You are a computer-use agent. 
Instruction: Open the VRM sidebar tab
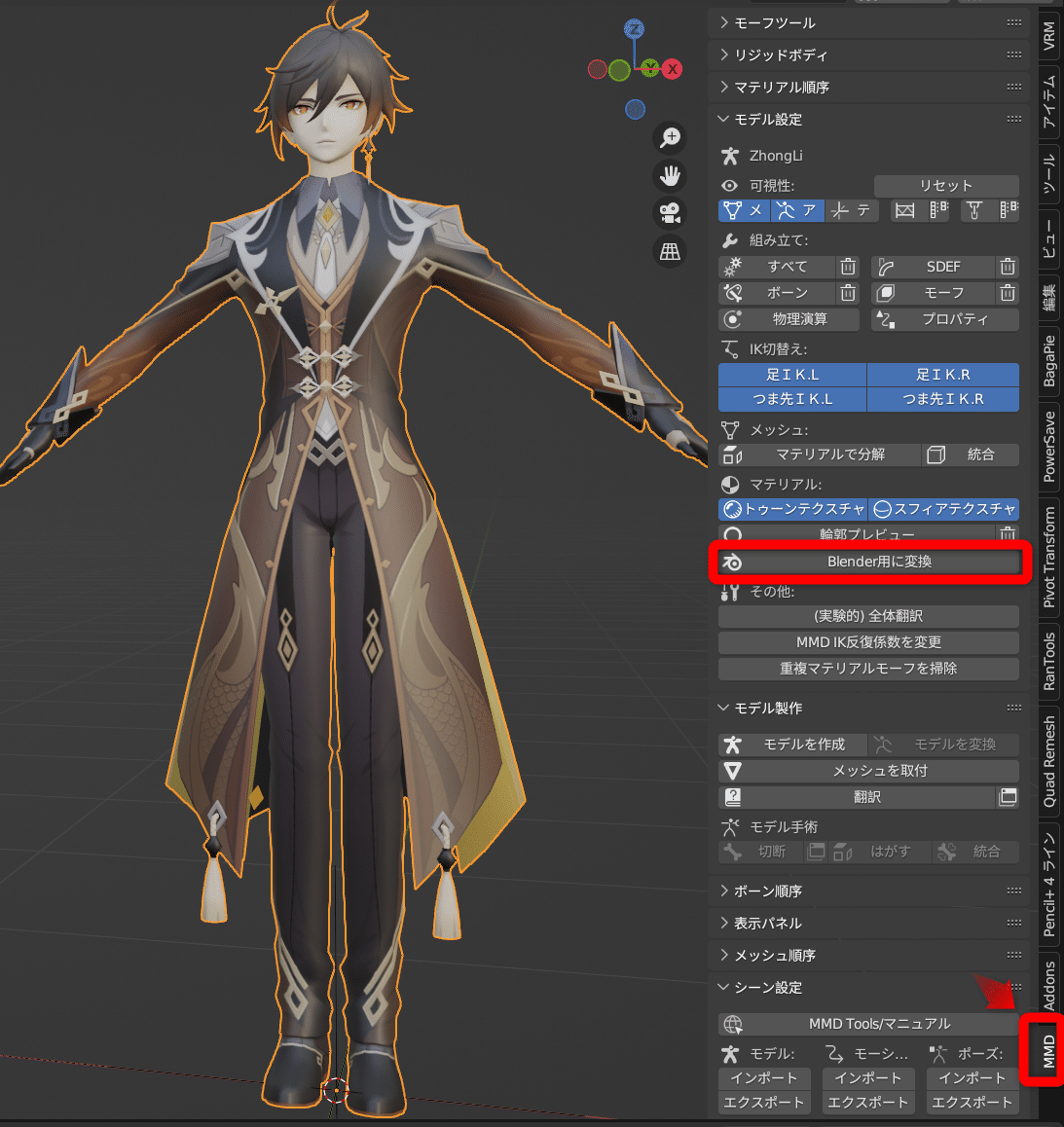(1049, 36)
